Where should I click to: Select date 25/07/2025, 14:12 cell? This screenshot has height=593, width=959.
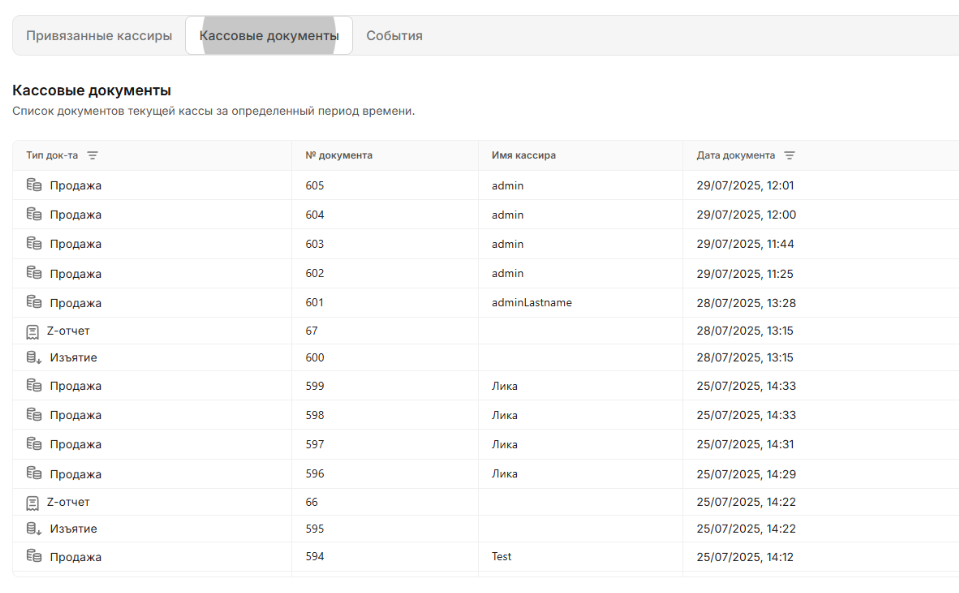(x=745, y=557)
